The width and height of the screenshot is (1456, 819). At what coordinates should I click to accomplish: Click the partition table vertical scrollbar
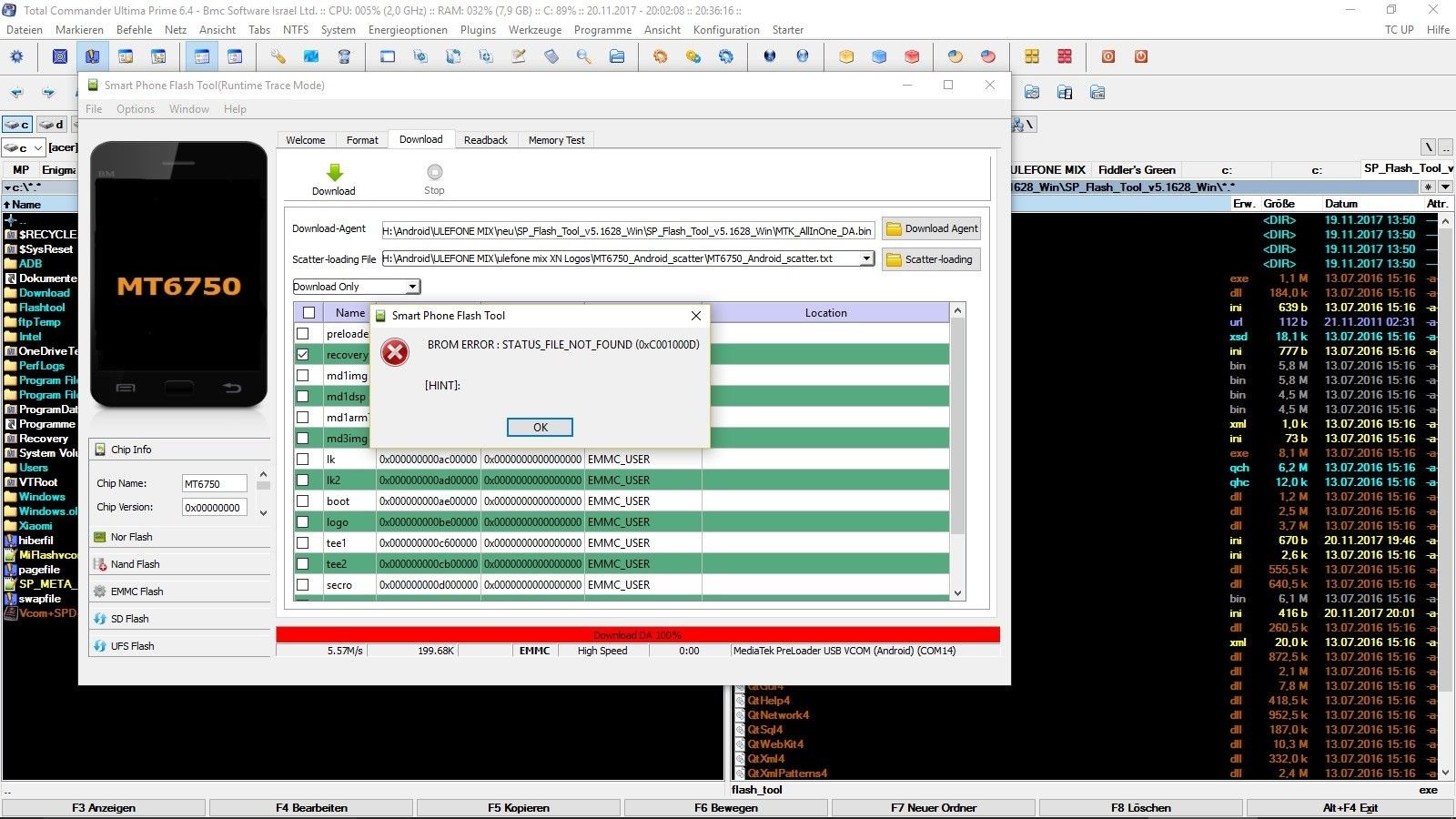point(957,452)
